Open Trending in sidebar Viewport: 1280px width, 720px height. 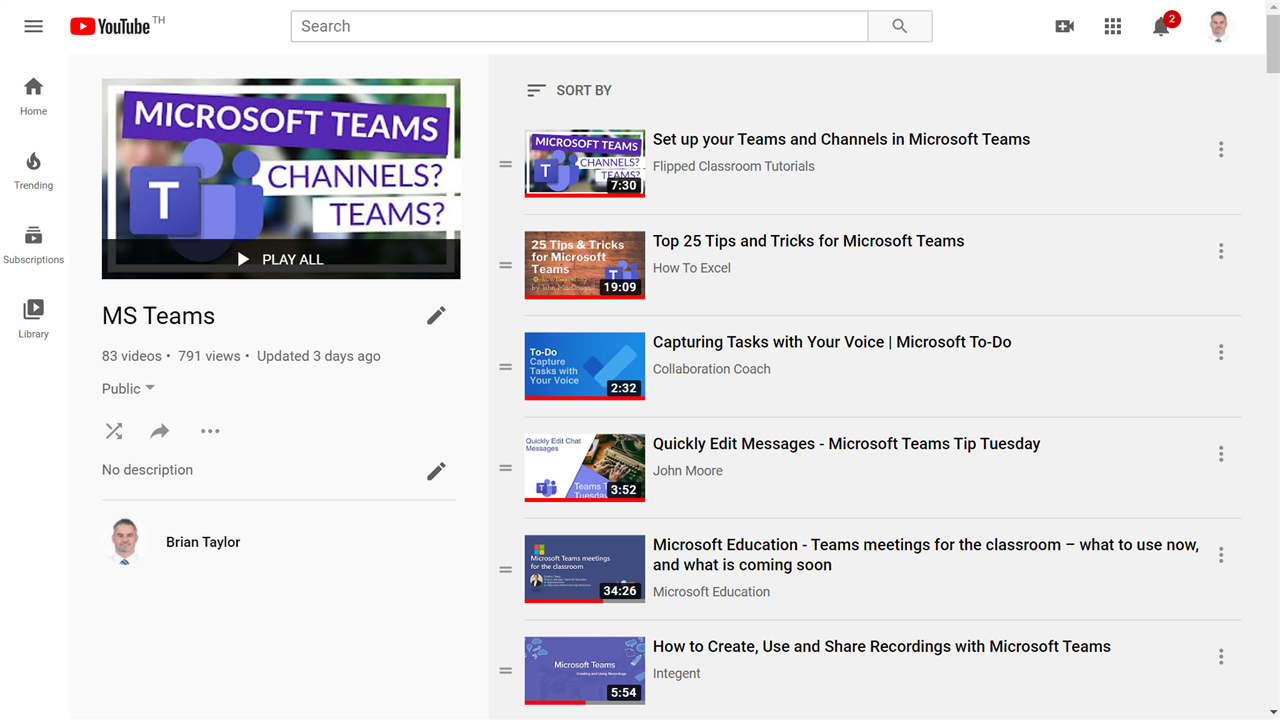[x=34, y=171]
